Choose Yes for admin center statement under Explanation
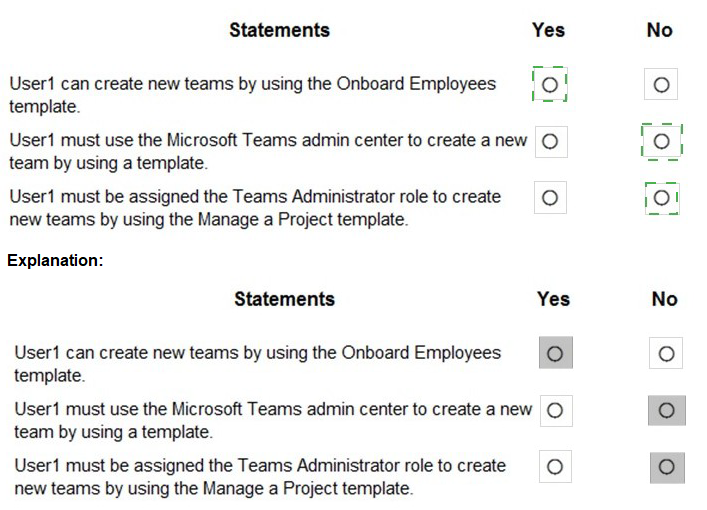The image size is (707, 510). coord(555,410)
